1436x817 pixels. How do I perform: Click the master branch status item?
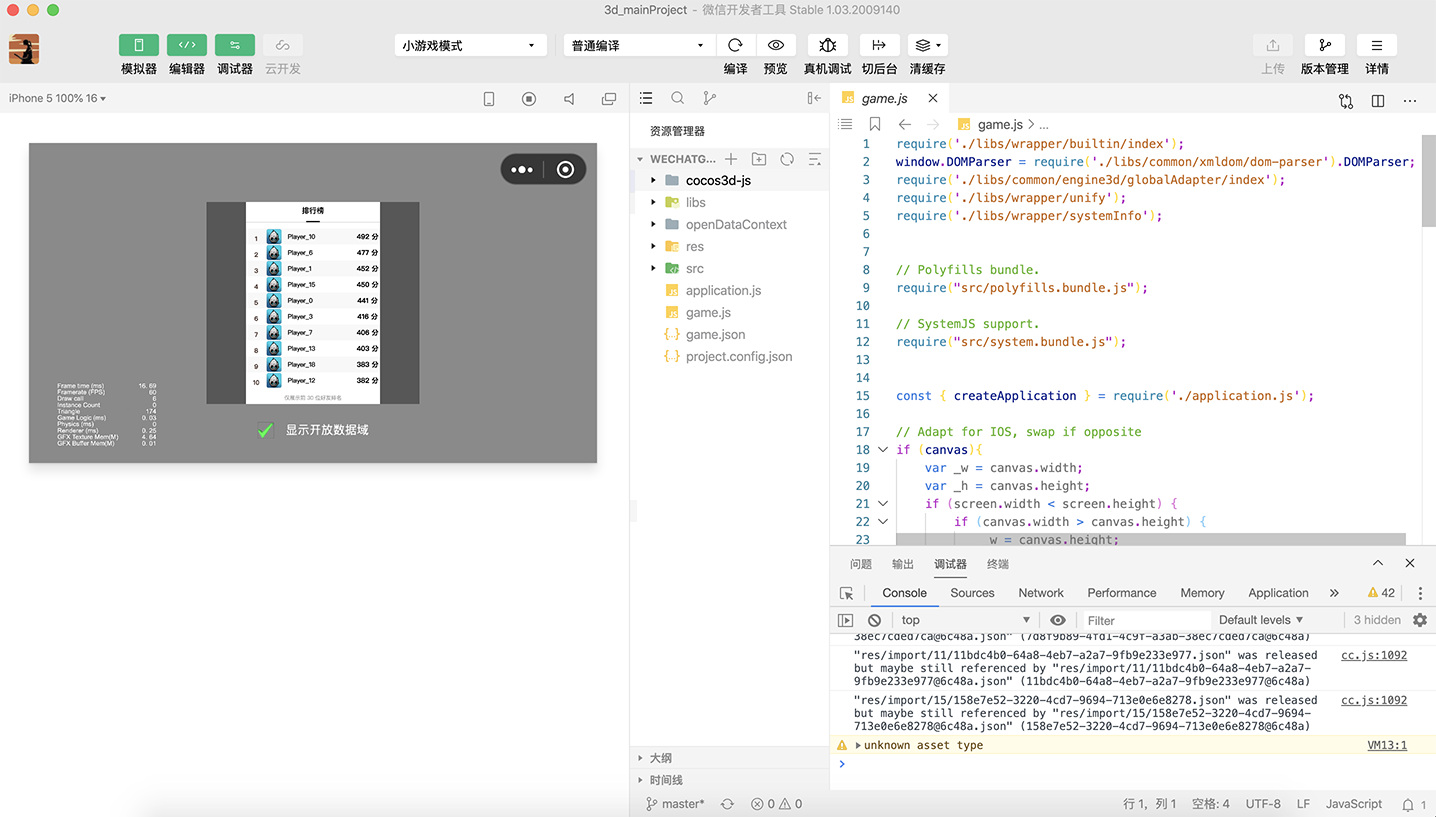[675, 804]
